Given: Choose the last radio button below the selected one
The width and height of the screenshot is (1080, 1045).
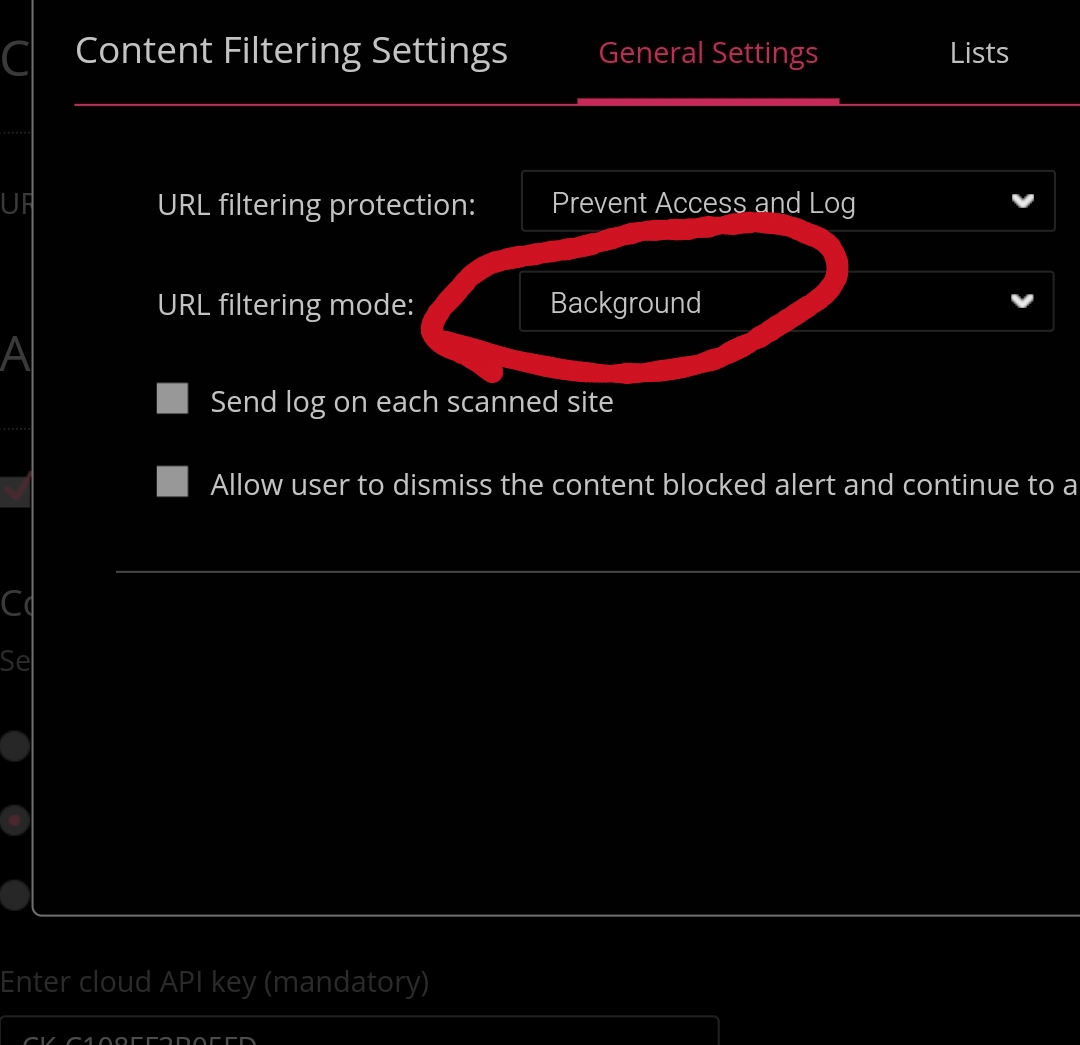Looking at the screenshot, I should tap(14, 894).
